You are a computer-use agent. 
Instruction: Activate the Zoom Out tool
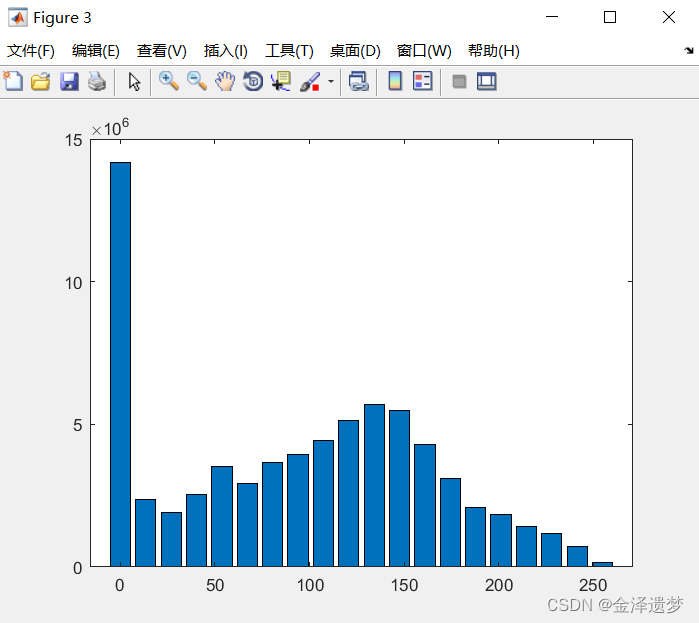coord(197,81)
